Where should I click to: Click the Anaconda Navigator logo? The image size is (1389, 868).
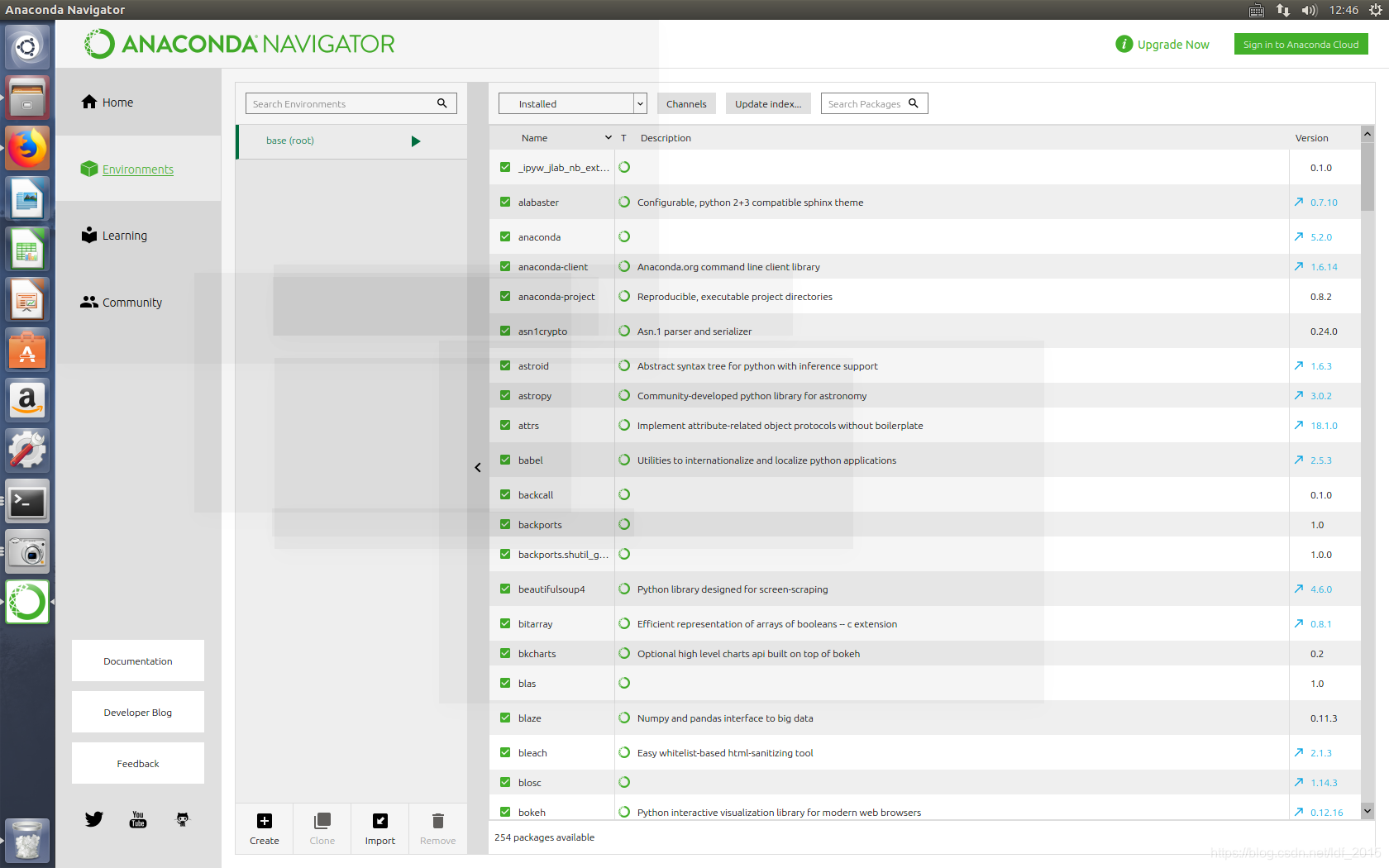[x=240, y=44]
